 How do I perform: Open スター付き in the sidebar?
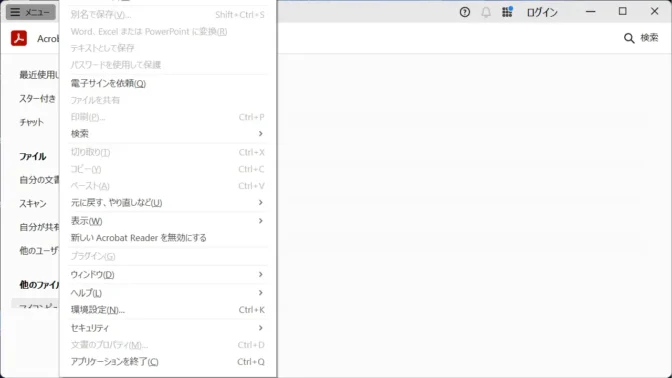point(37,99)
